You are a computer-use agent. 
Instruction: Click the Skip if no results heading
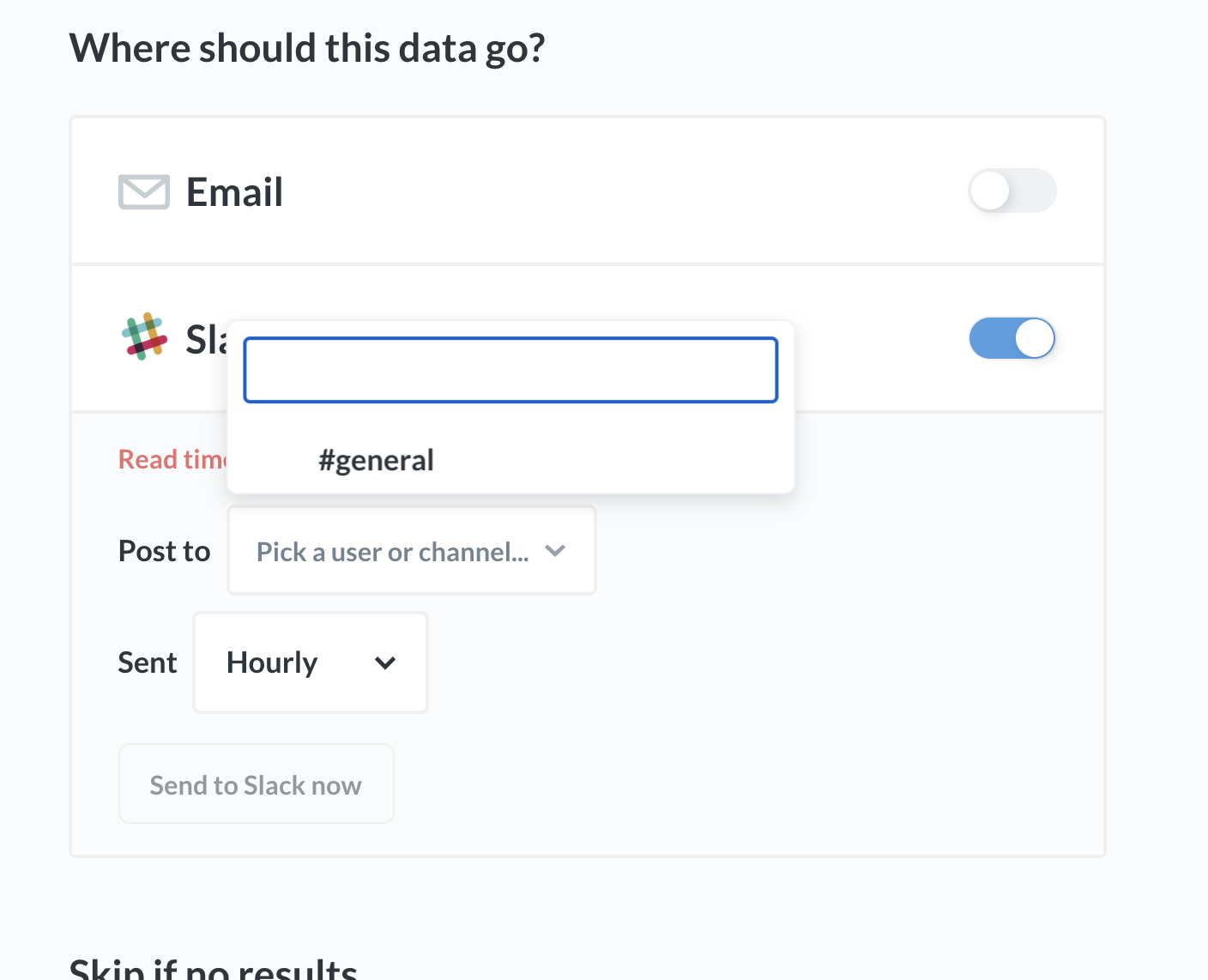click(213, 968)
